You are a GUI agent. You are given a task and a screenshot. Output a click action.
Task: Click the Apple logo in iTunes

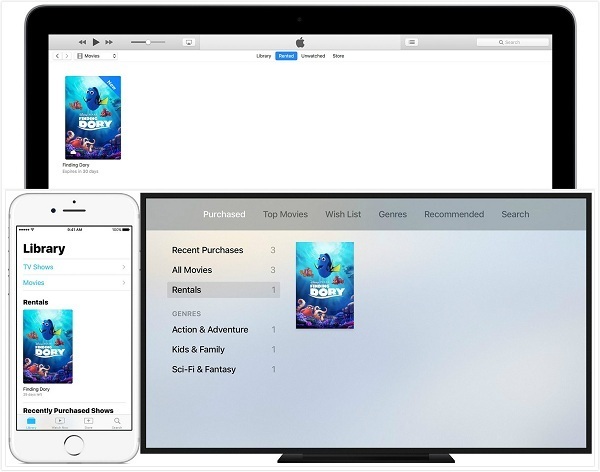[x=300, y=42]
